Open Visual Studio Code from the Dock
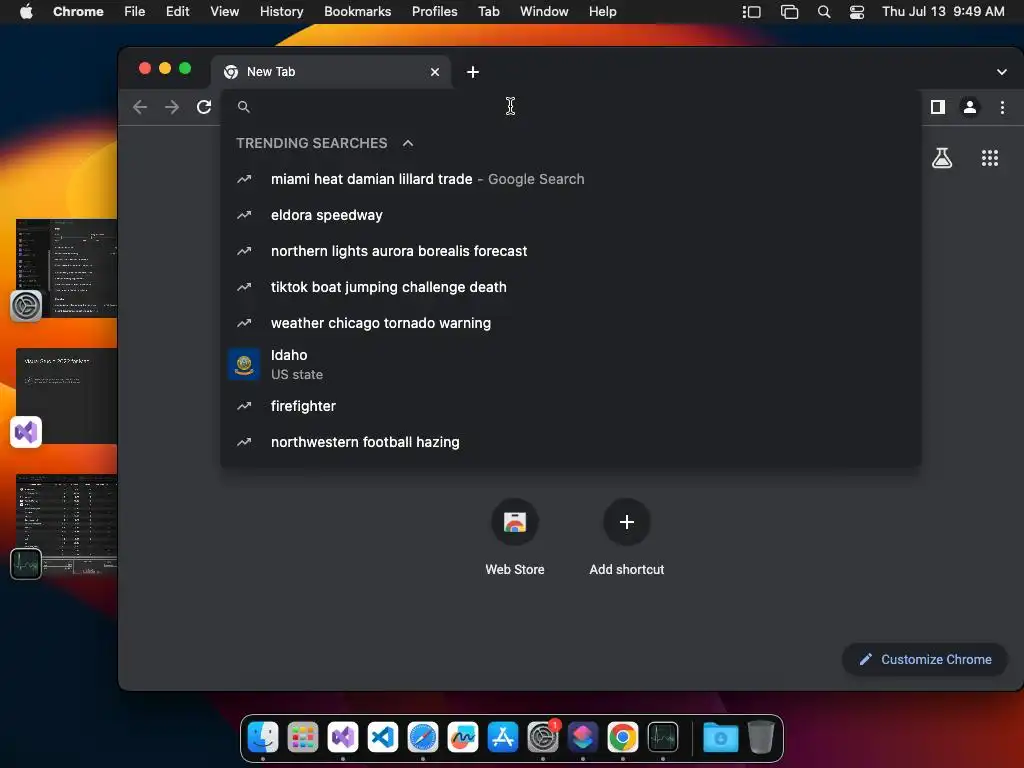The image size is (1024, 768). tap(383, 737)
